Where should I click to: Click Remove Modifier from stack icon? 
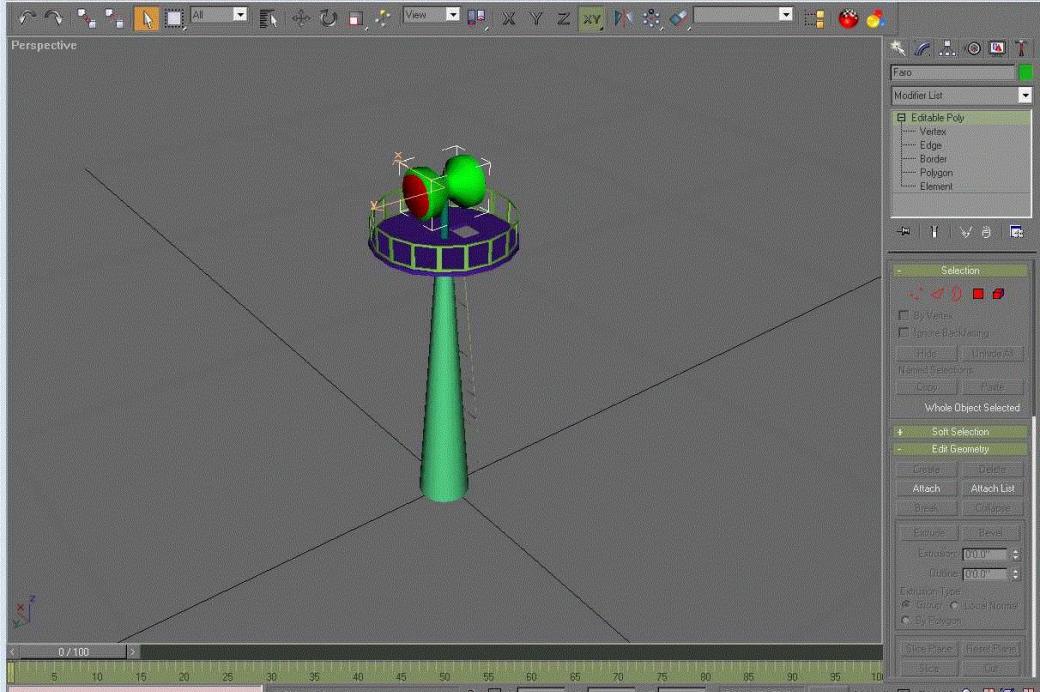[x=986, y=232]
